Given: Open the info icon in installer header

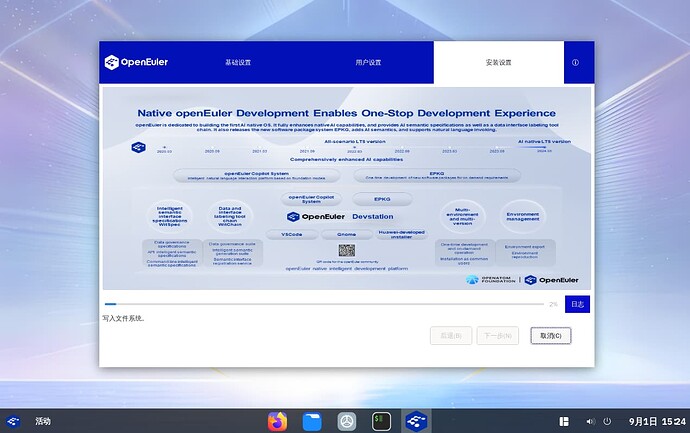Looking at the screenshot, I should pos(575,62).
